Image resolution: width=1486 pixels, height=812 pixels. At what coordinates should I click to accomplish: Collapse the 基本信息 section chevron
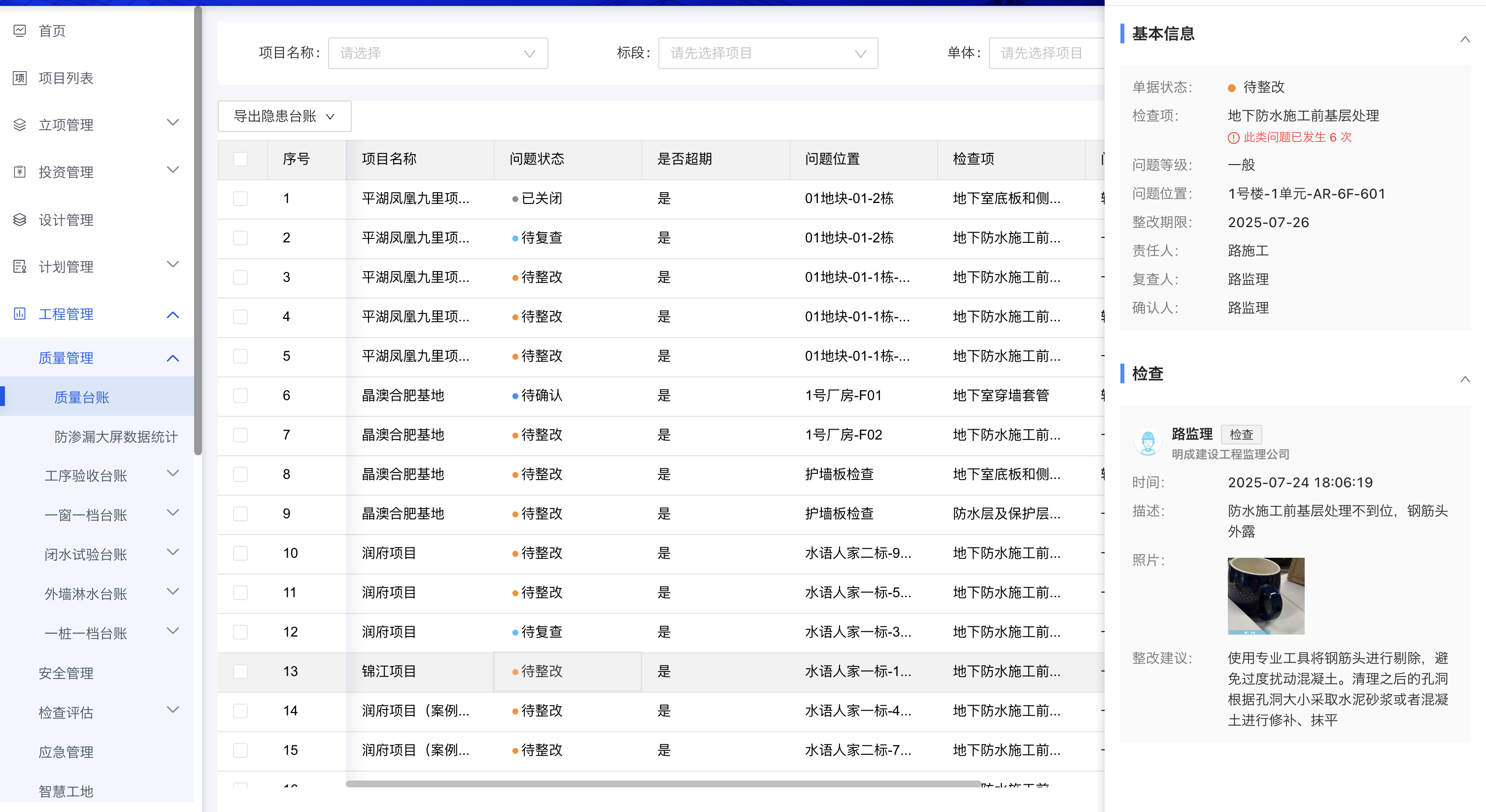(1465, 39)
